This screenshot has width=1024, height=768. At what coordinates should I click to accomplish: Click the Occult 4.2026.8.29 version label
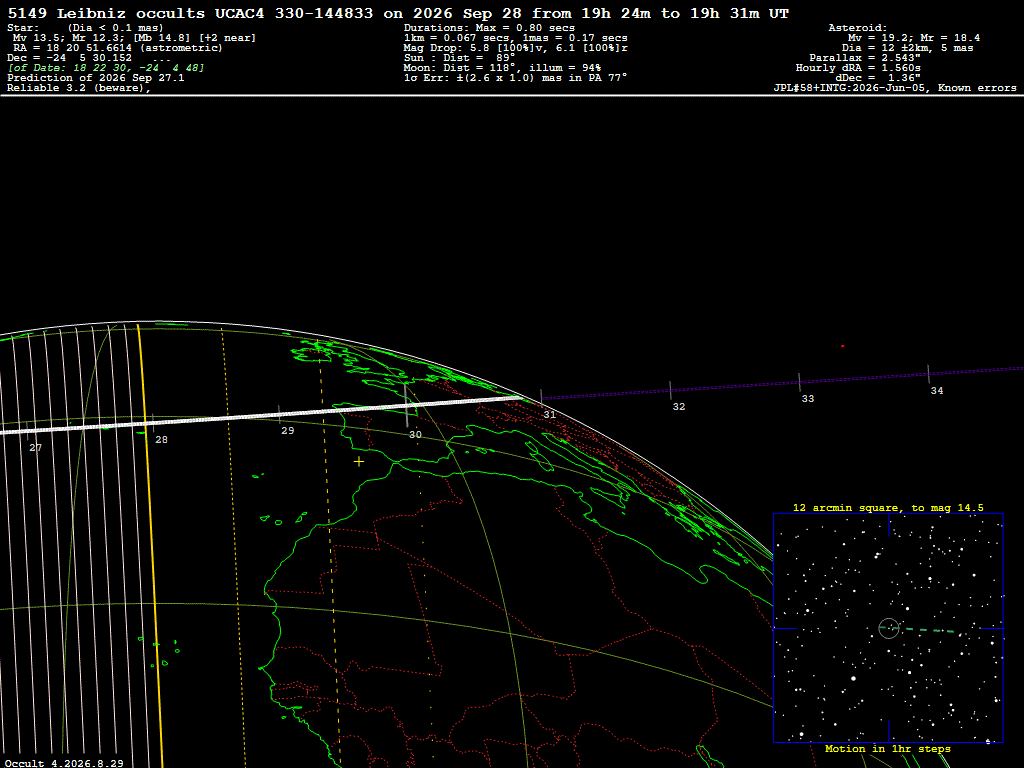(64, 763)
